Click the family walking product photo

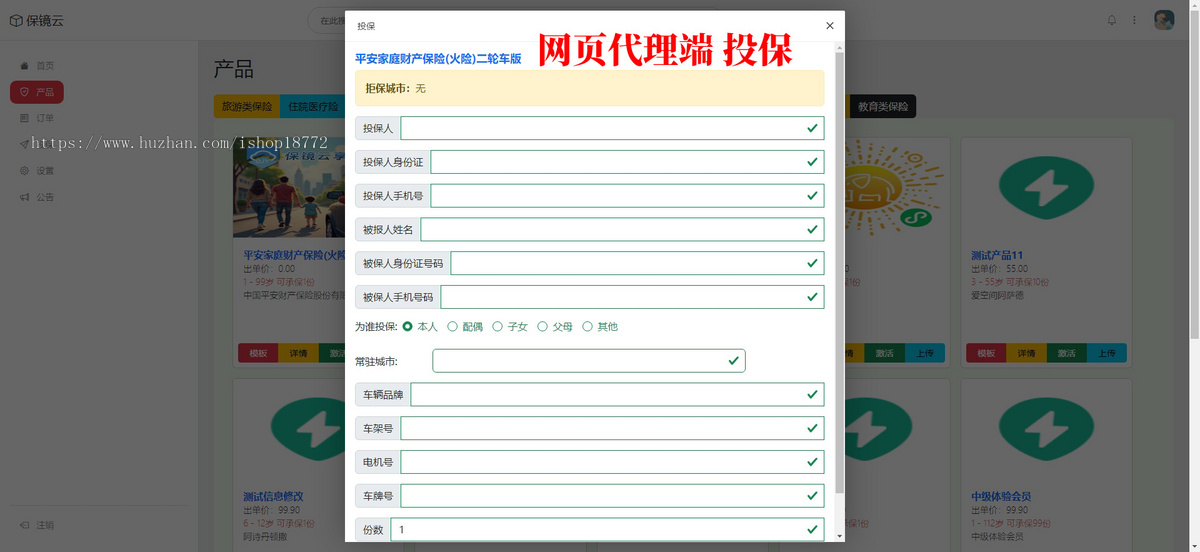(289, 190)
